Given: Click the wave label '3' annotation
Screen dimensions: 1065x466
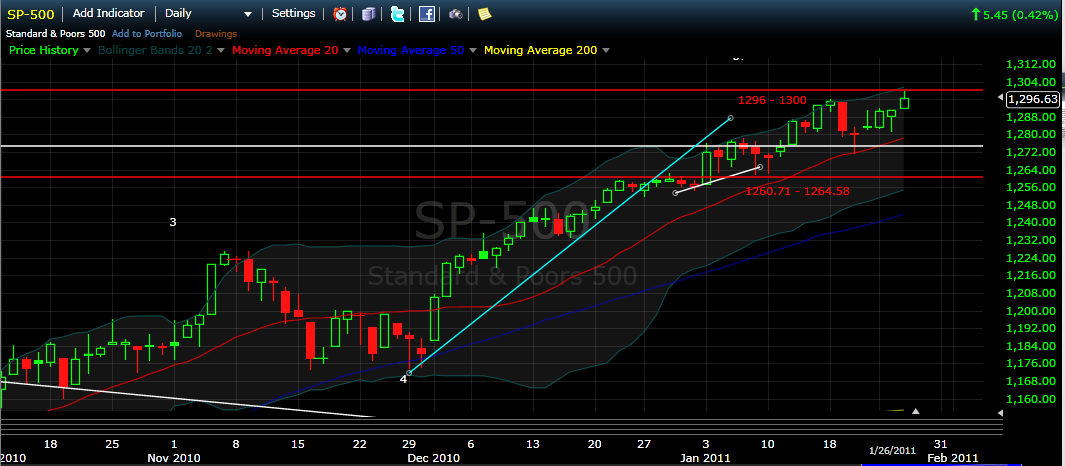Looking at the screenshot, I should pyautogui.click(x=173, y=222).
